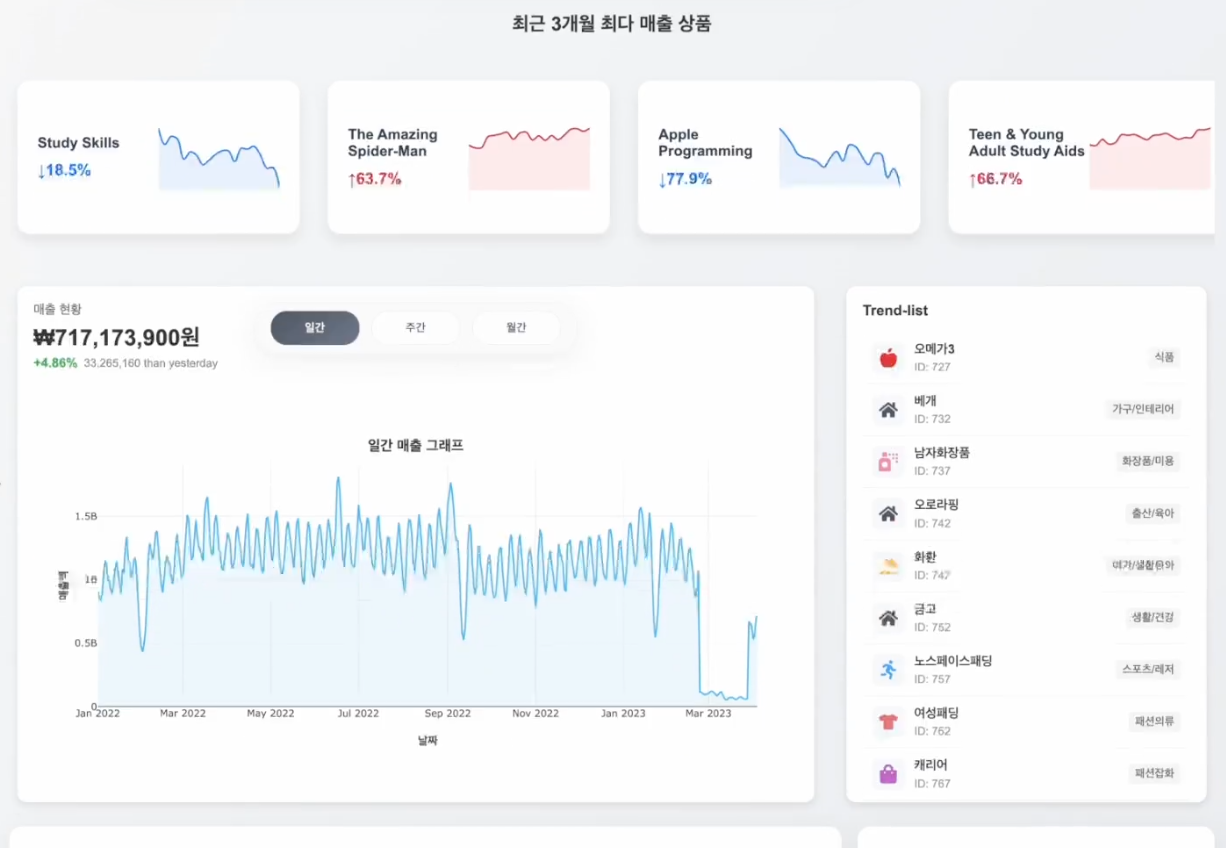Open the Study Skills product card
Image resolution: width=1226 pixels, height=848 pixels.
point(158,157)
